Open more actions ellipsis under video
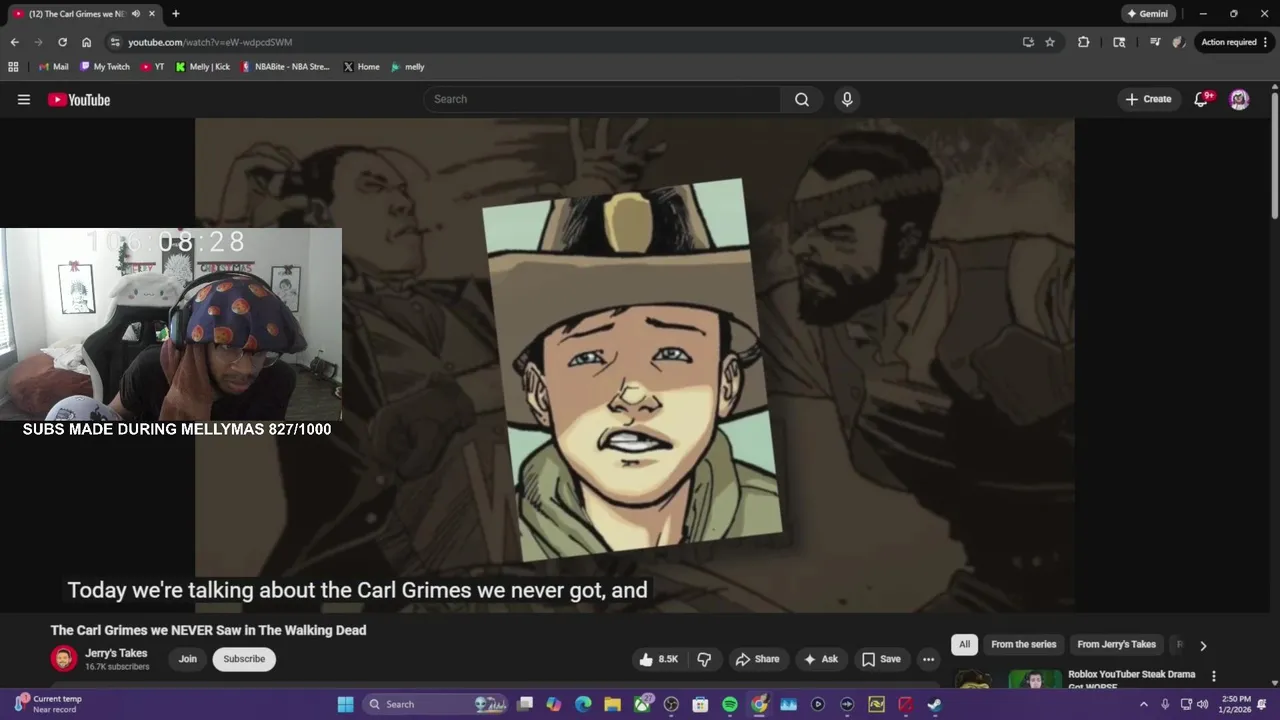Viewport: 1280px width, 720px height. tap(928, 659)
